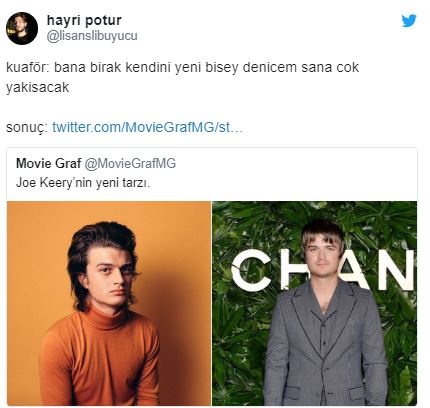The width and height of the screenshot is (430, 408).
Task: Click the word "kendini" in the tweet text
Action: [x=148, y=67]
